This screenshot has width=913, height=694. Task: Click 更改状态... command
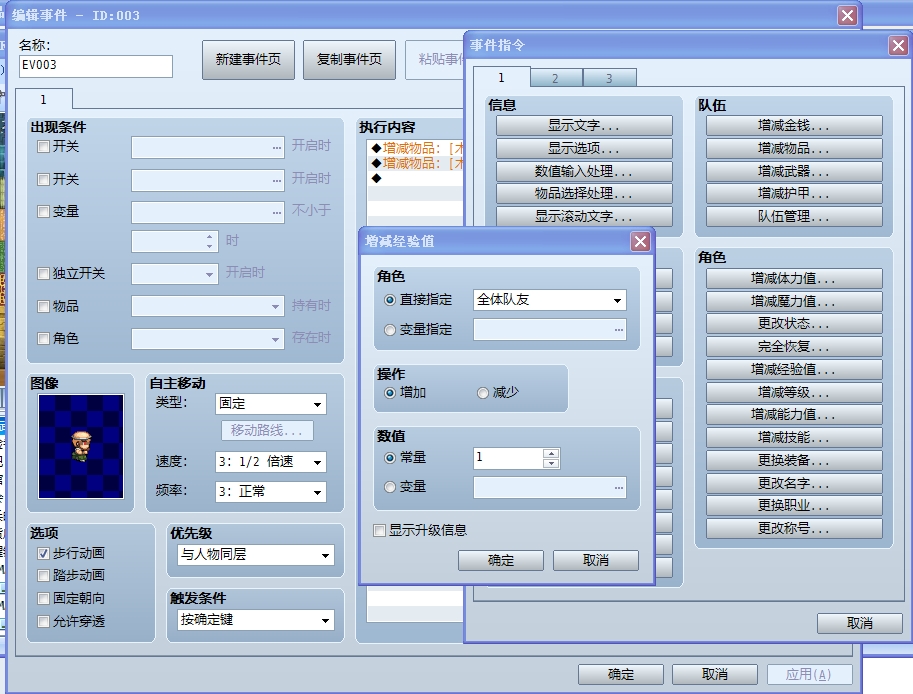pos(794,324)
